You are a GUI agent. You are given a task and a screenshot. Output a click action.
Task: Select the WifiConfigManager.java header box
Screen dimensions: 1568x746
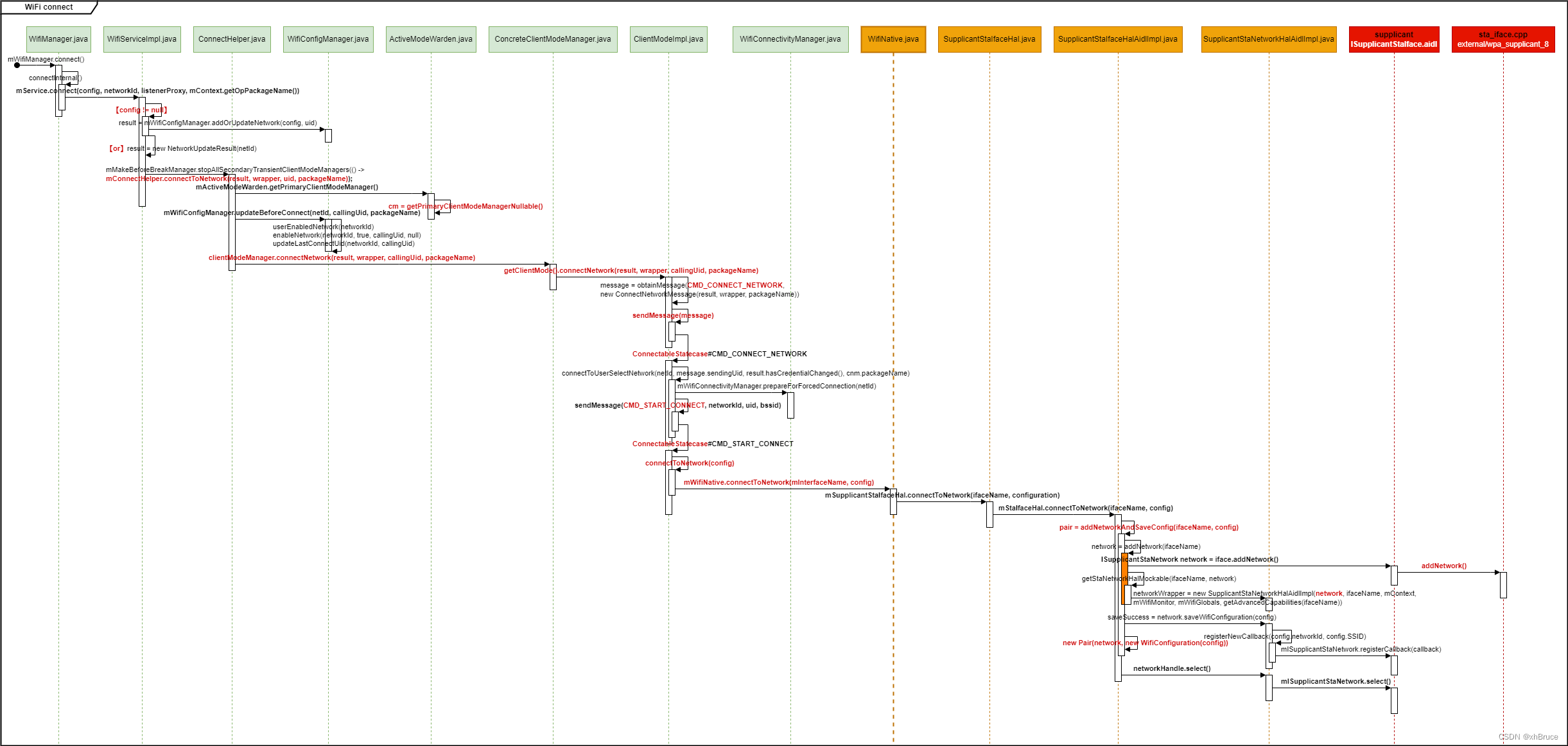pos(328,39)
